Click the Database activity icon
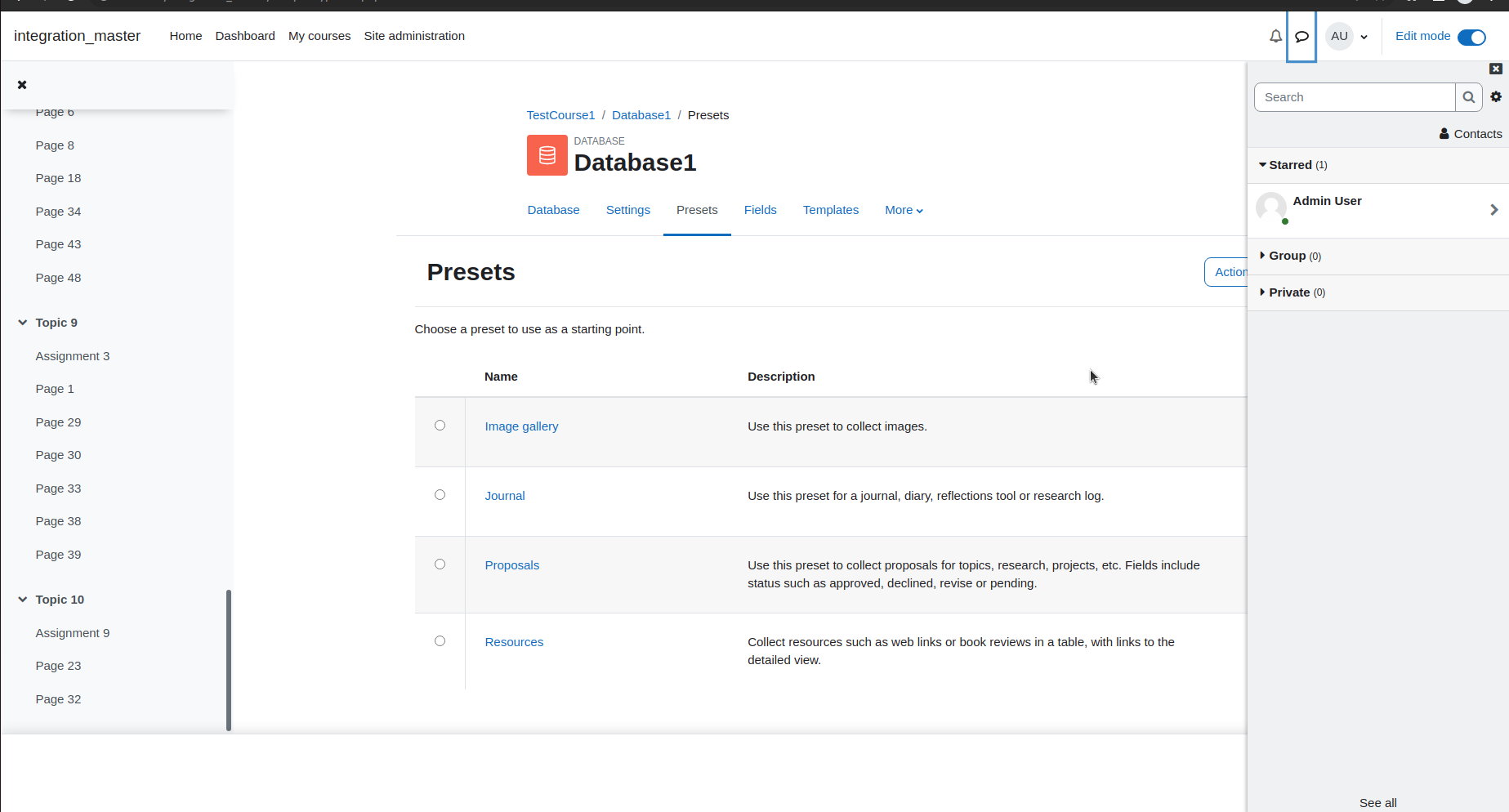Screen dimensions: 1509x812 pyautogui.click(x=547, y=155)
